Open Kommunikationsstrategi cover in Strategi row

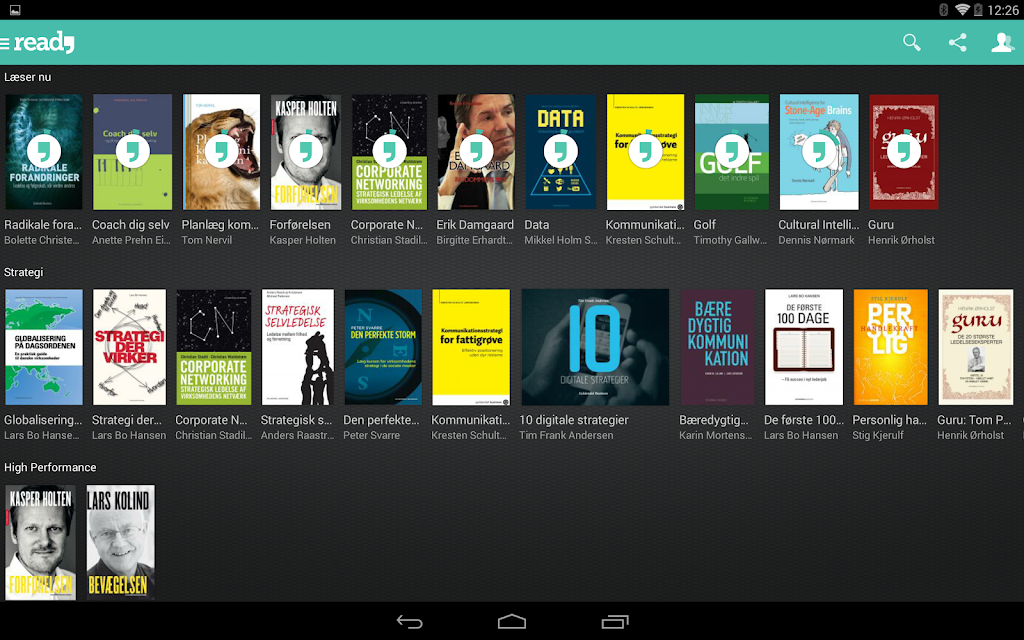[x=471, y=347]
